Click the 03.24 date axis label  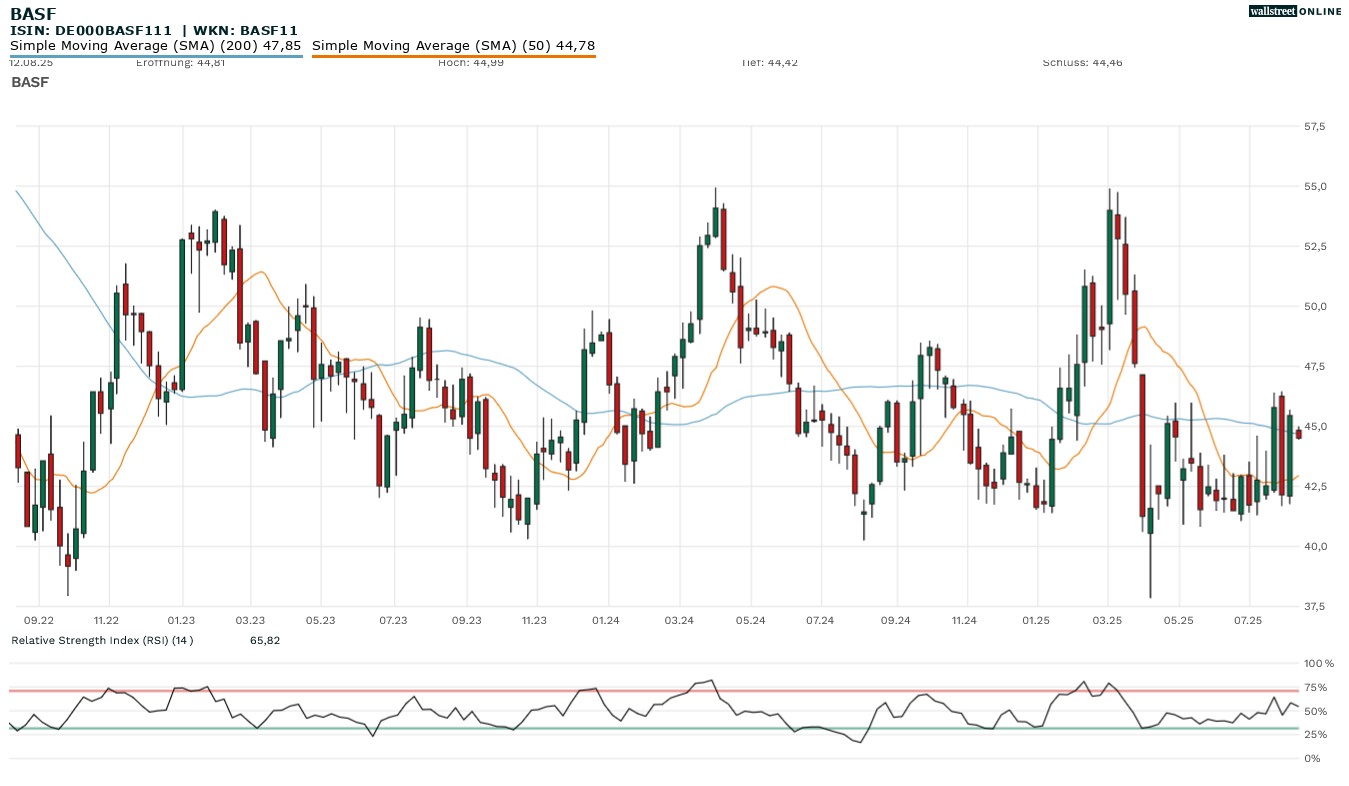tap(679, 621)
